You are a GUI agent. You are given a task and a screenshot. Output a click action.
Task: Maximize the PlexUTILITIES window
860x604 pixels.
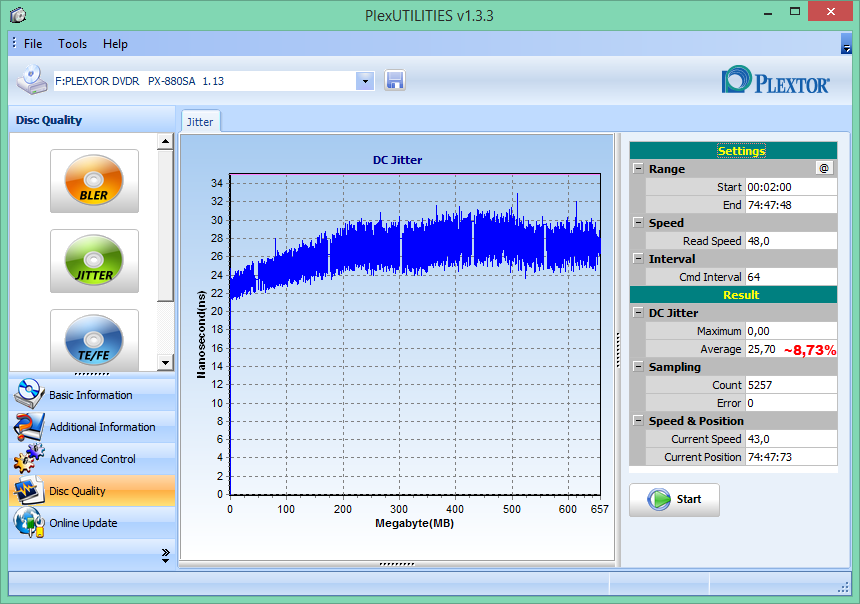pyautogui.click(x=795, y=12)
